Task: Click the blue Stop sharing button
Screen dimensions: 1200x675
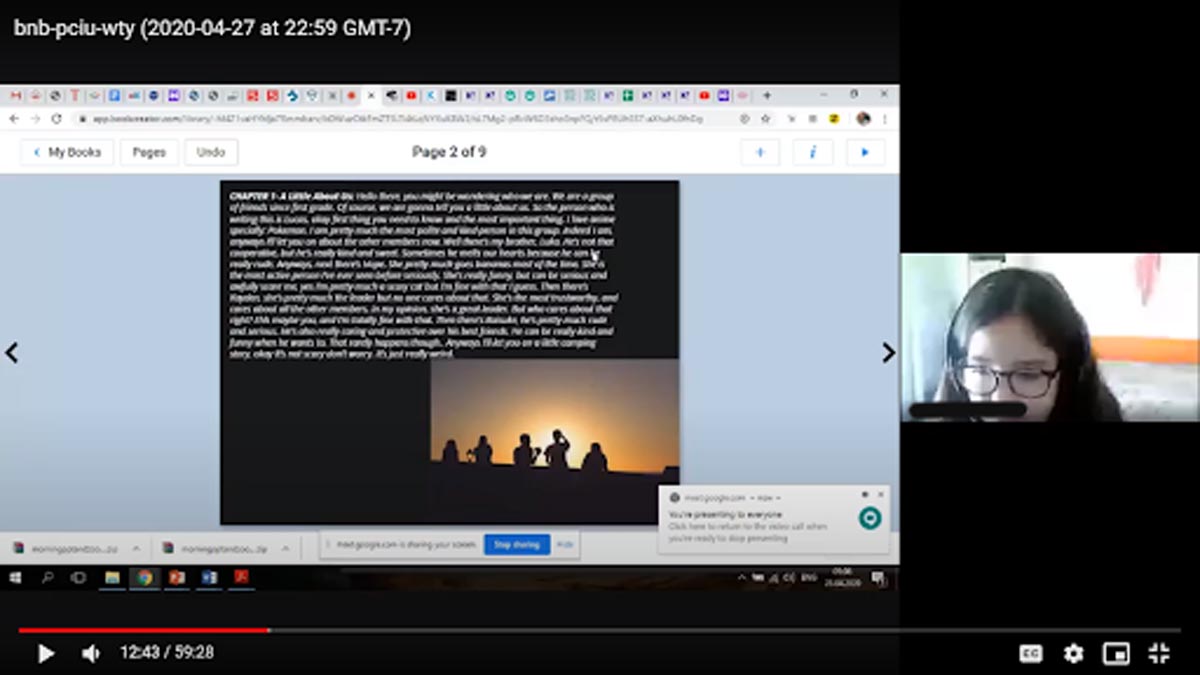Action: coord(517,544)
